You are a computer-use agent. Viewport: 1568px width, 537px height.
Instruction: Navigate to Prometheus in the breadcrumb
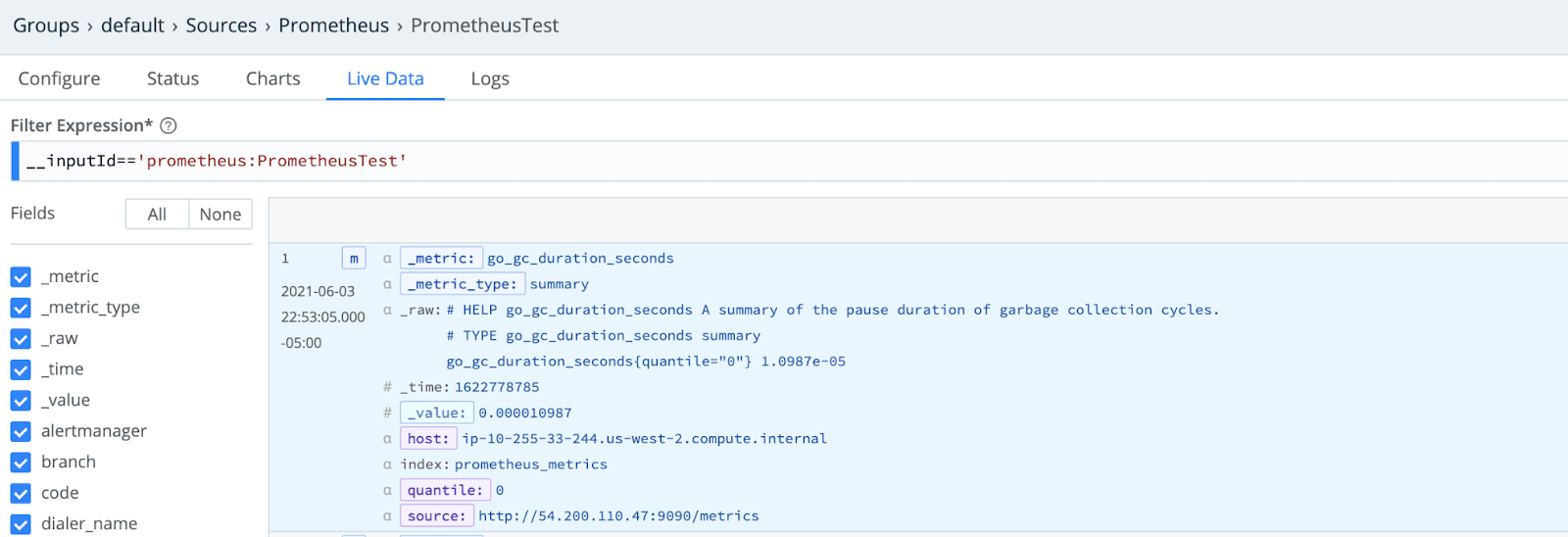point(333,25)
